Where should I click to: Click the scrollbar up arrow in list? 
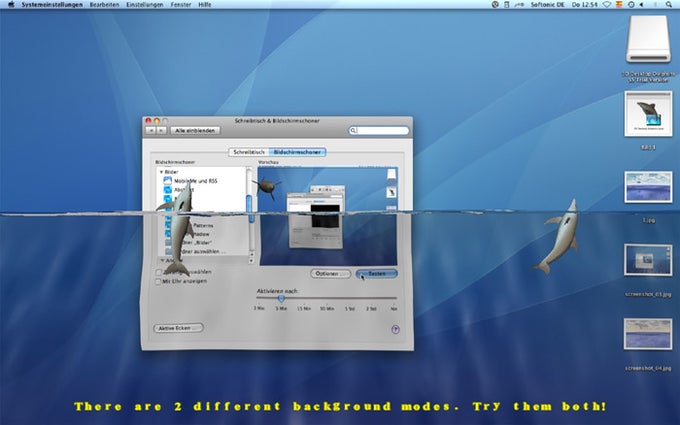click(251, 255)
